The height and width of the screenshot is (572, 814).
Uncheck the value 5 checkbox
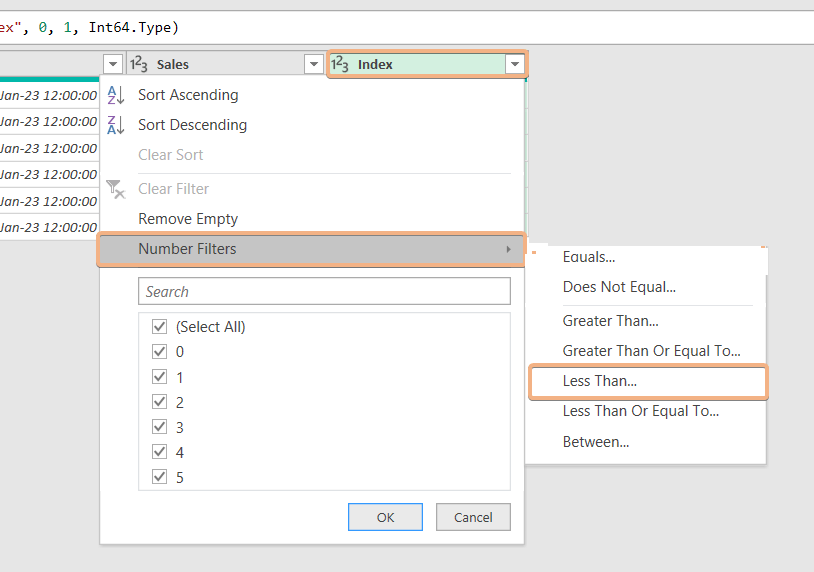click(159, 476)
